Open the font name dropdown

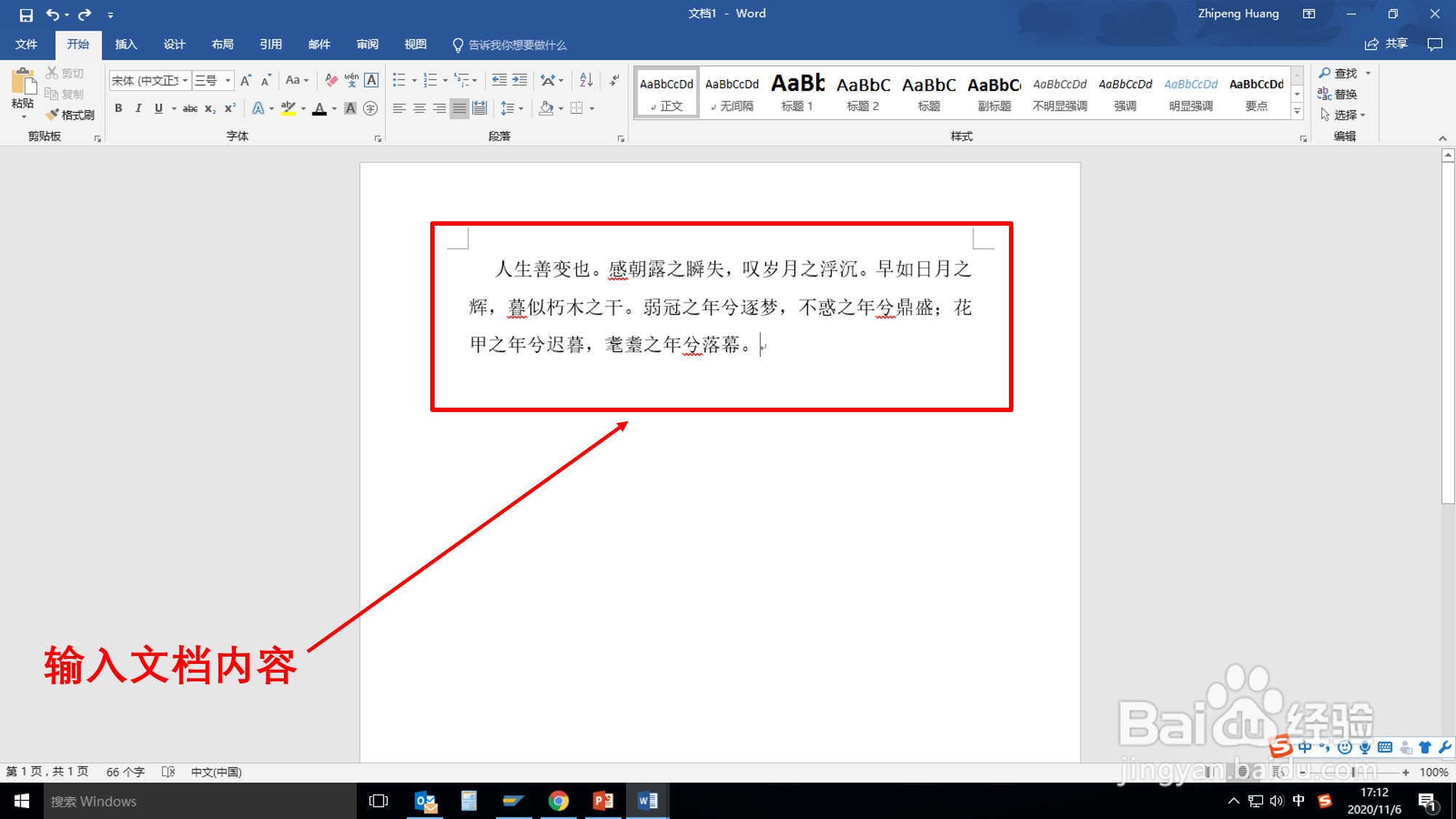pyautogui.click(x=185, y=80)
